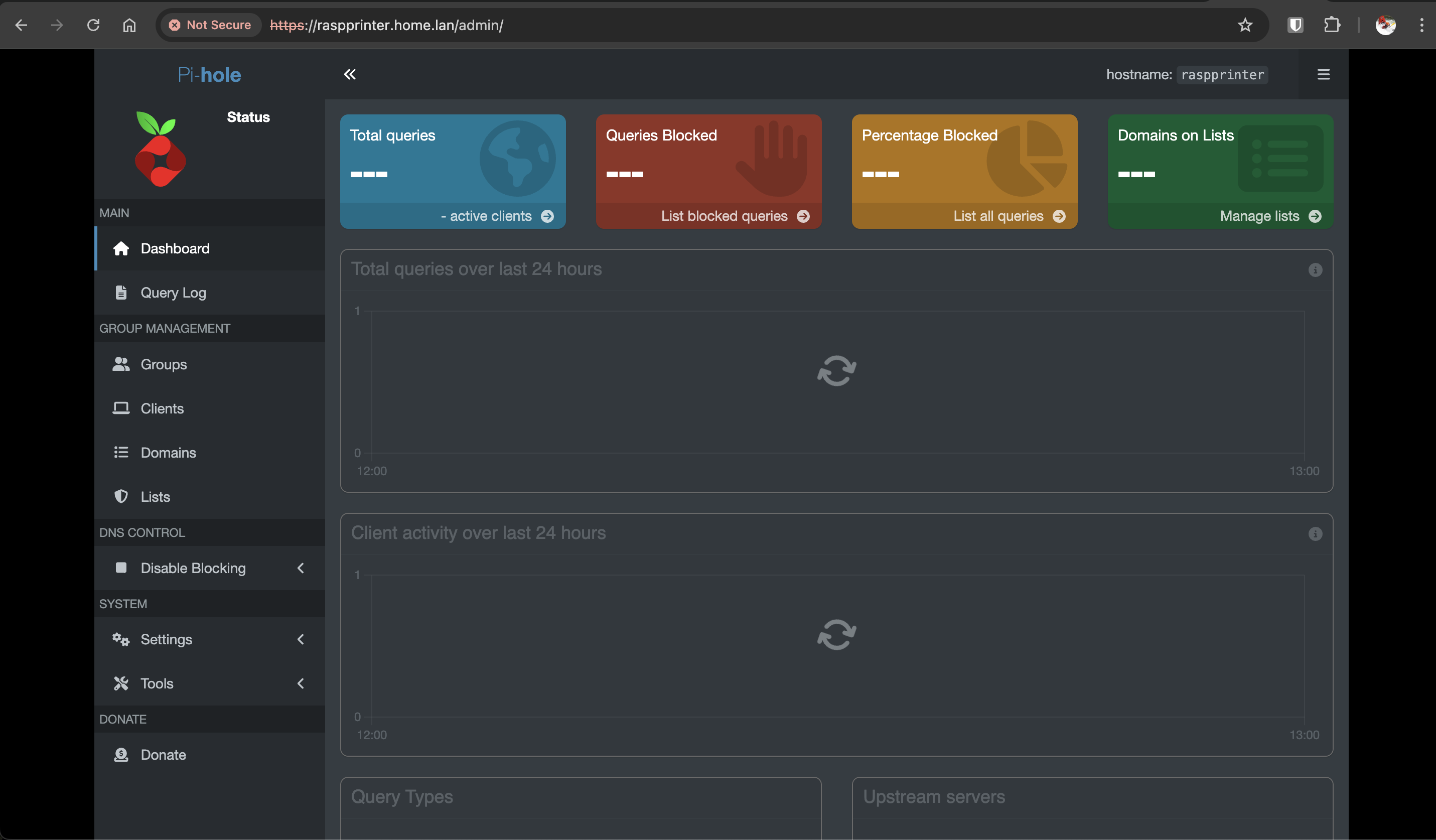Bookmark this page with the star icon

click(1244, 25)
